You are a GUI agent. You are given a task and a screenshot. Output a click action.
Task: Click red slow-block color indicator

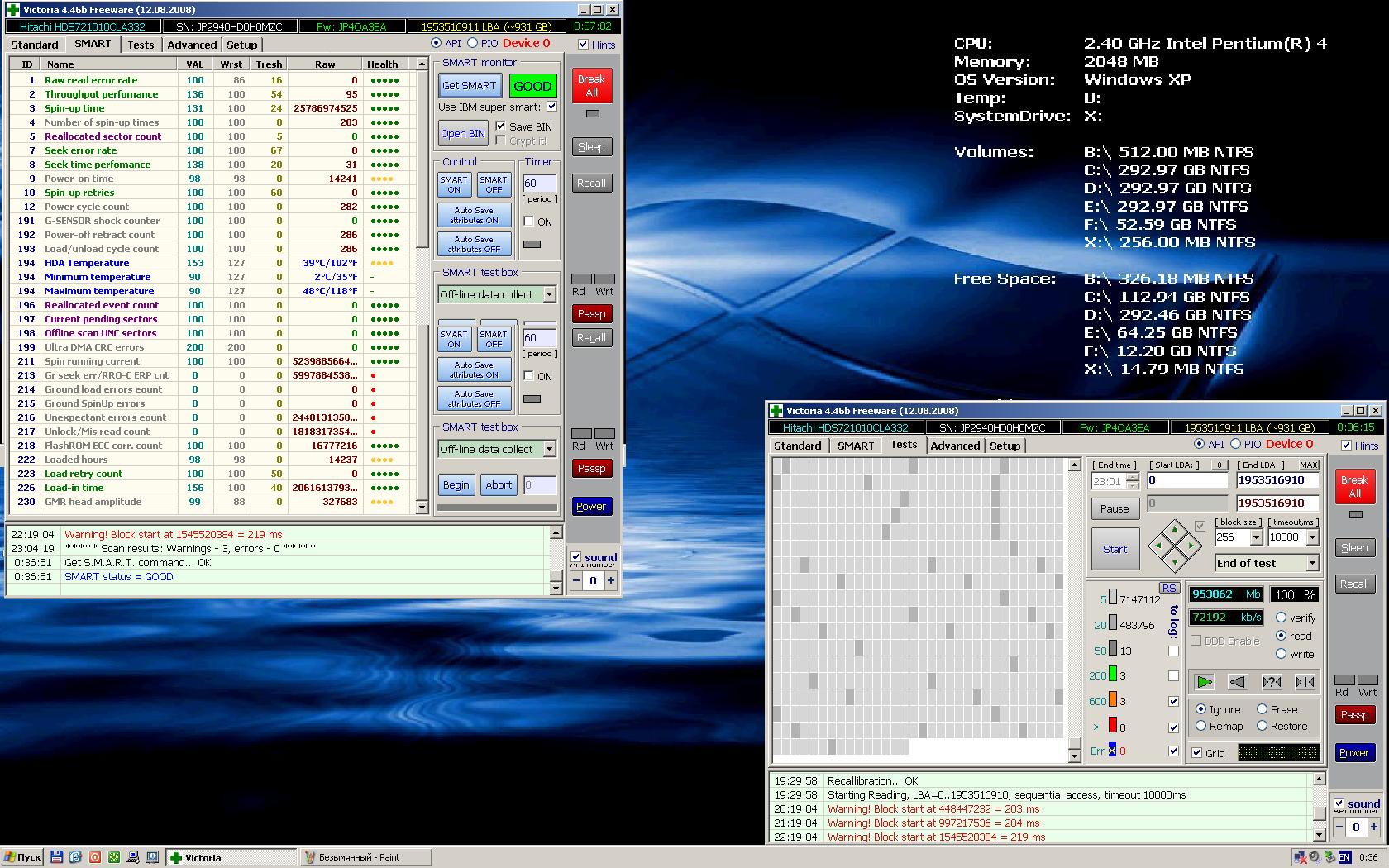[x=1113, y=726]
